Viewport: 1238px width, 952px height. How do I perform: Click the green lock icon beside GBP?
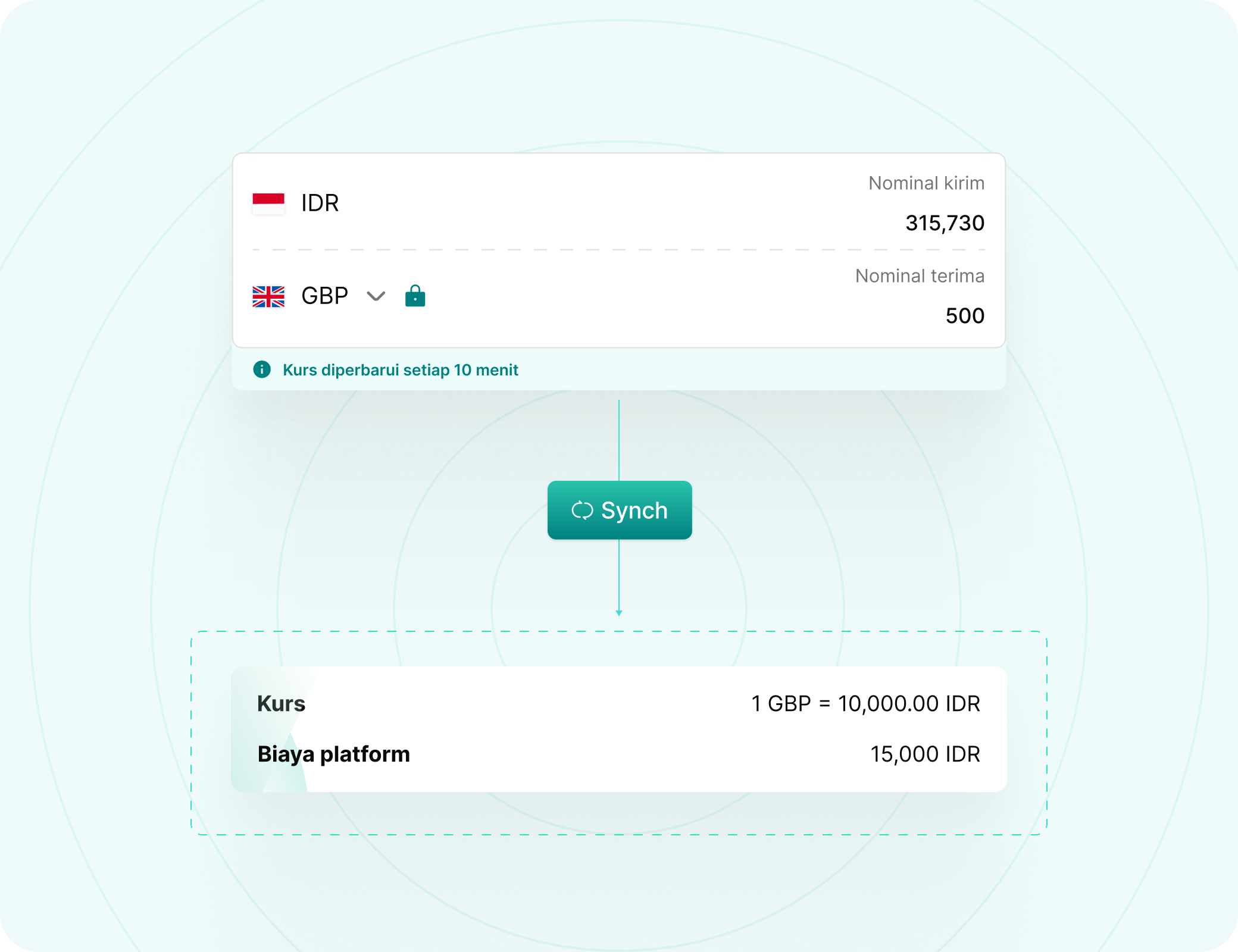415,296
